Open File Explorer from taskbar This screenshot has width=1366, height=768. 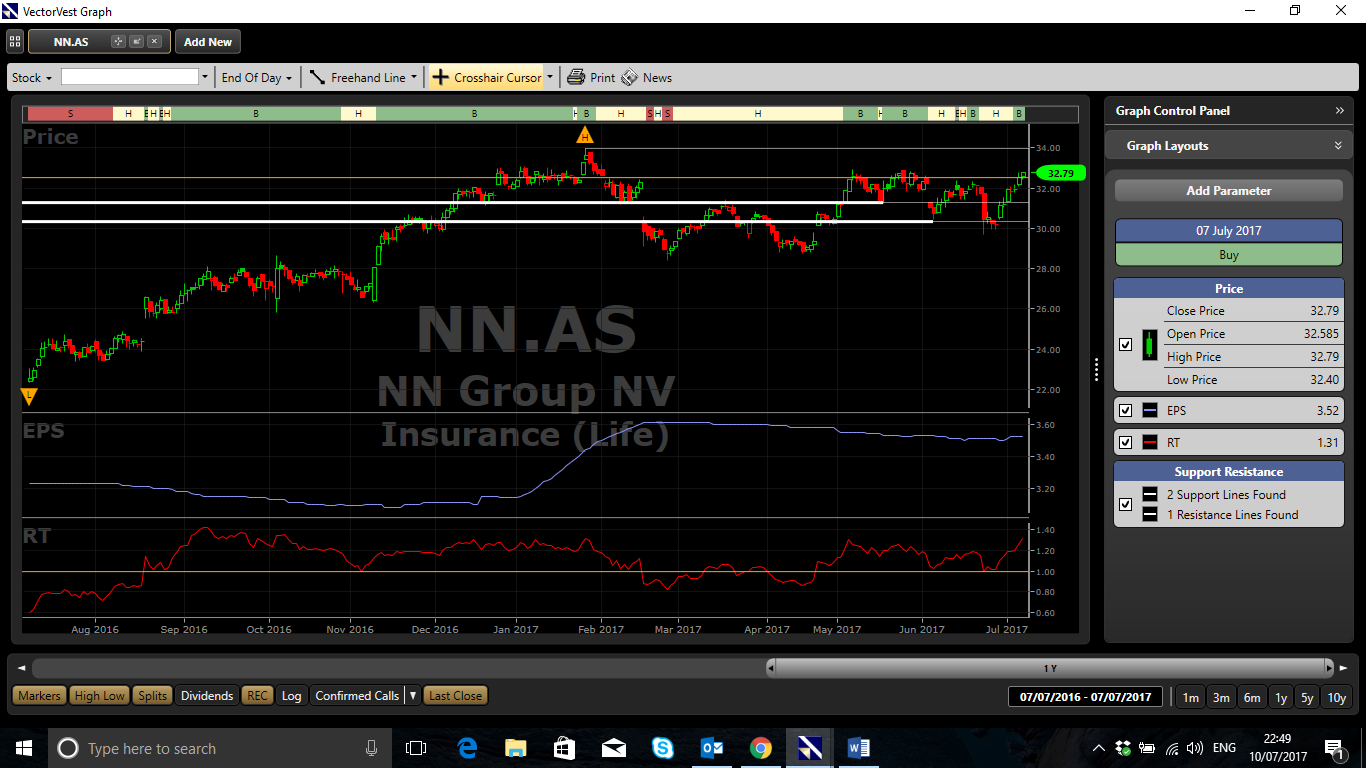(516, 748)
